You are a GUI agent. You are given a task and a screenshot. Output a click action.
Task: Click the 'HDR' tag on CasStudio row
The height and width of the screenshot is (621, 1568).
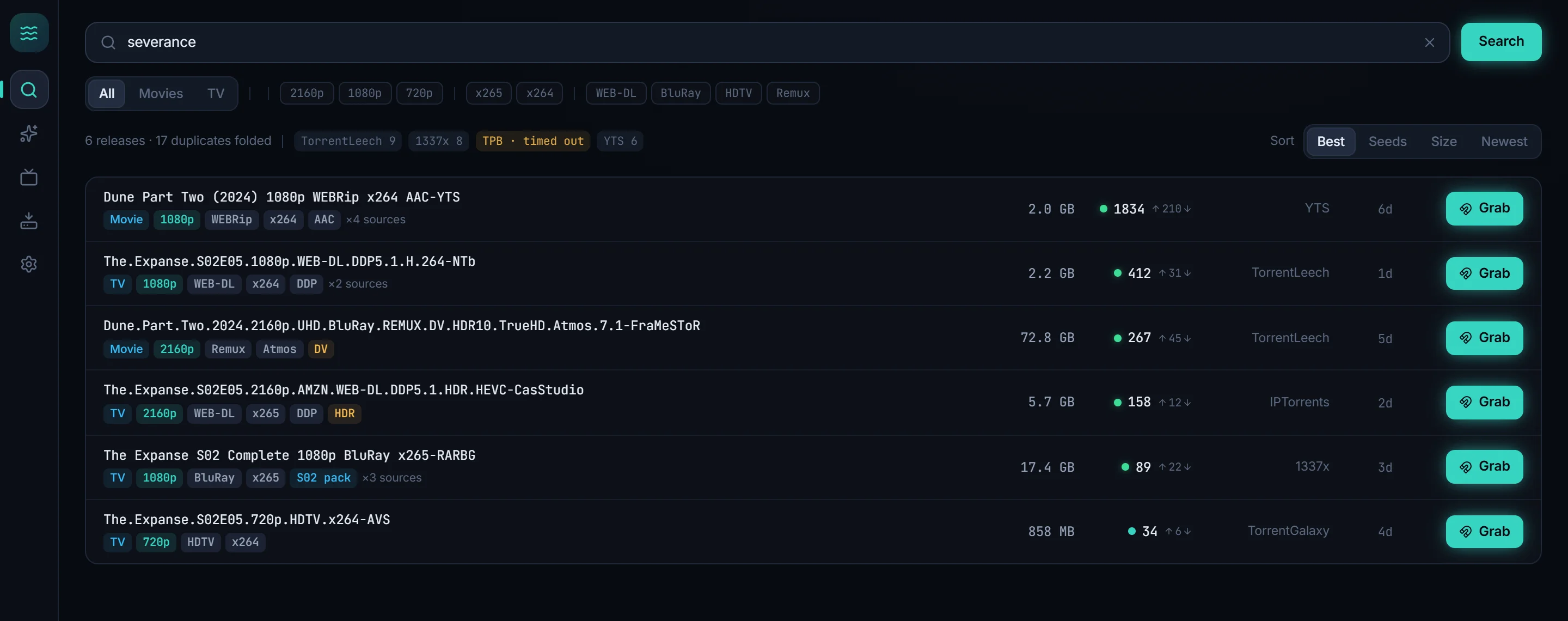[x=344, y=414]
